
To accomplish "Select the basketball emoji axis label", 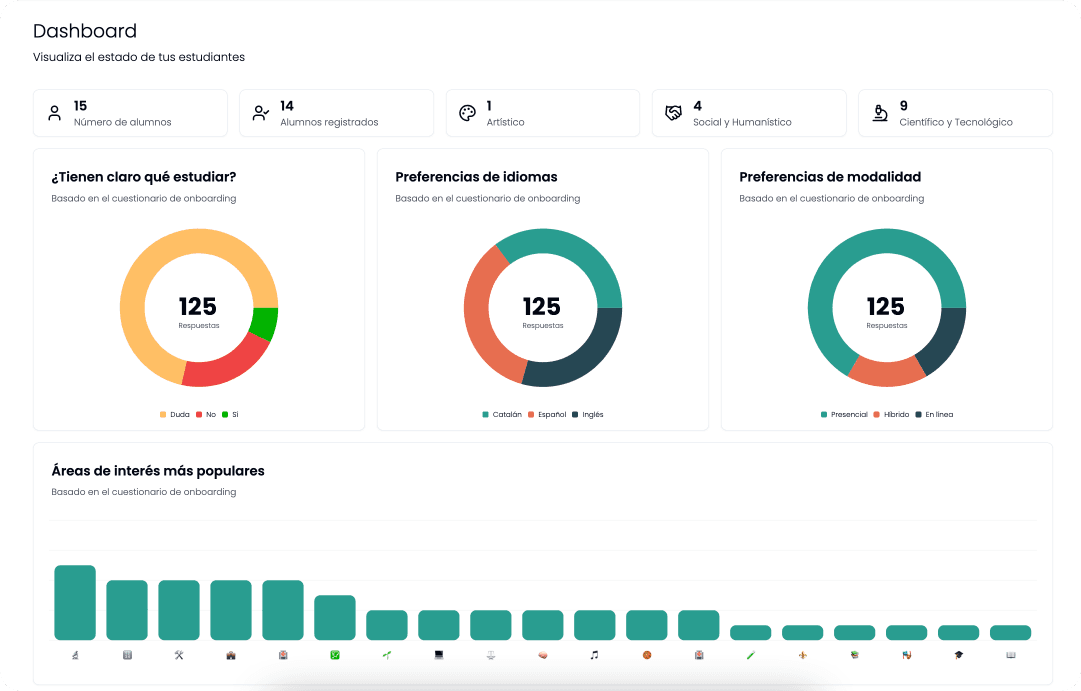I will pos(647,655).
